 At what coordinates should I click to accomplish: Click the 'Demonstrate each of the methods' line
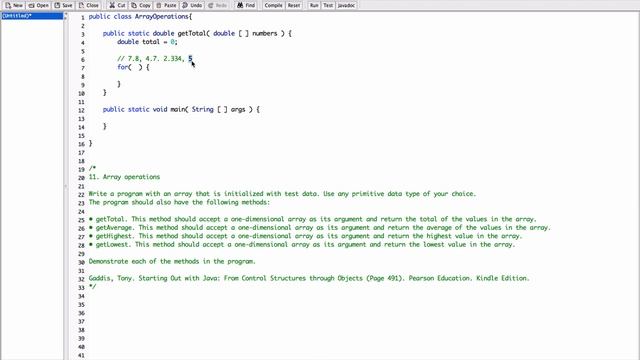point(172,262)
